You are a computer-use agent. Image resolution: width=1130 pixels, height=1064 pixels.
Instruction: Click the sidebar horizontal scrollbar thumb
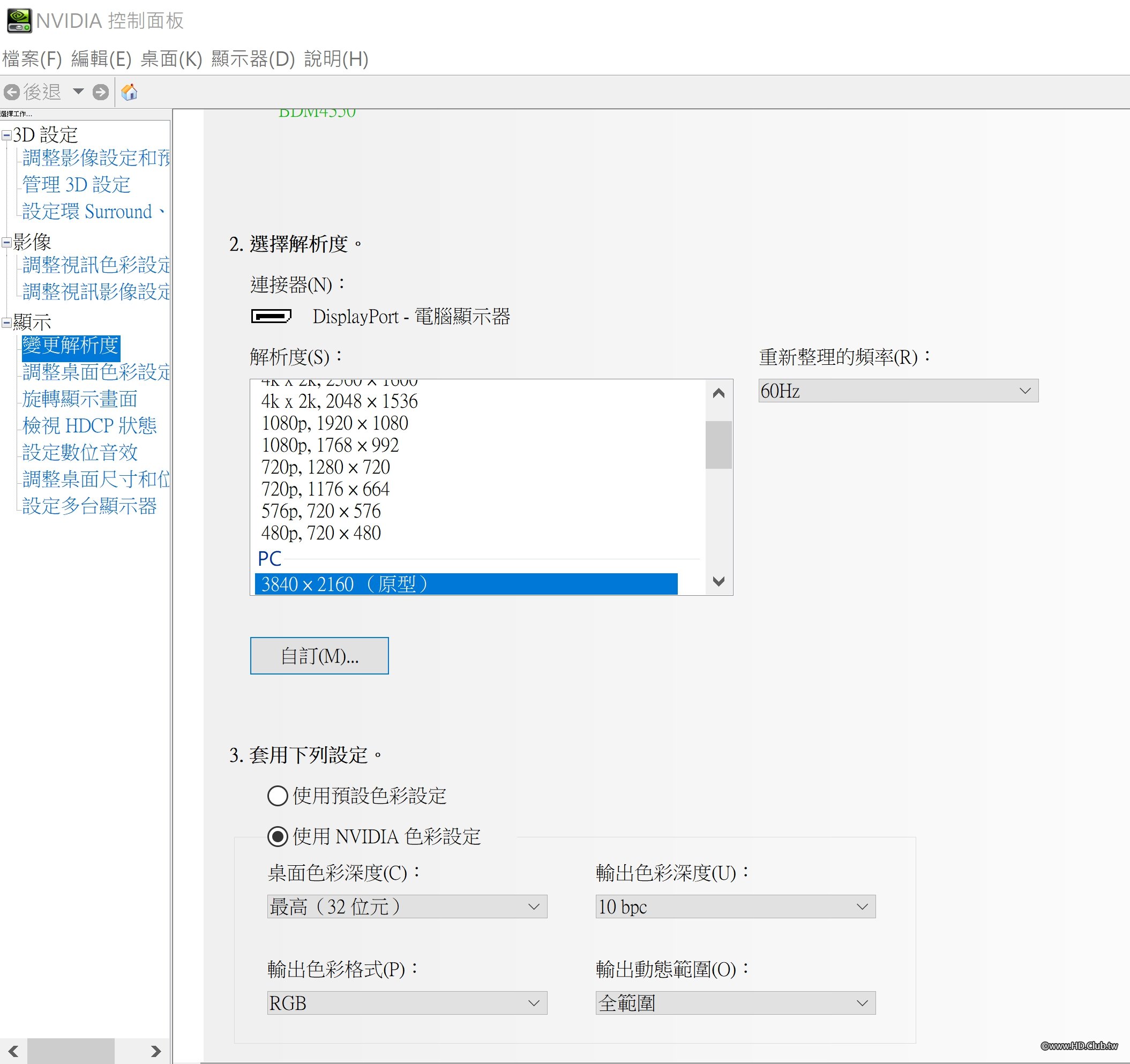click(71, 1052)
